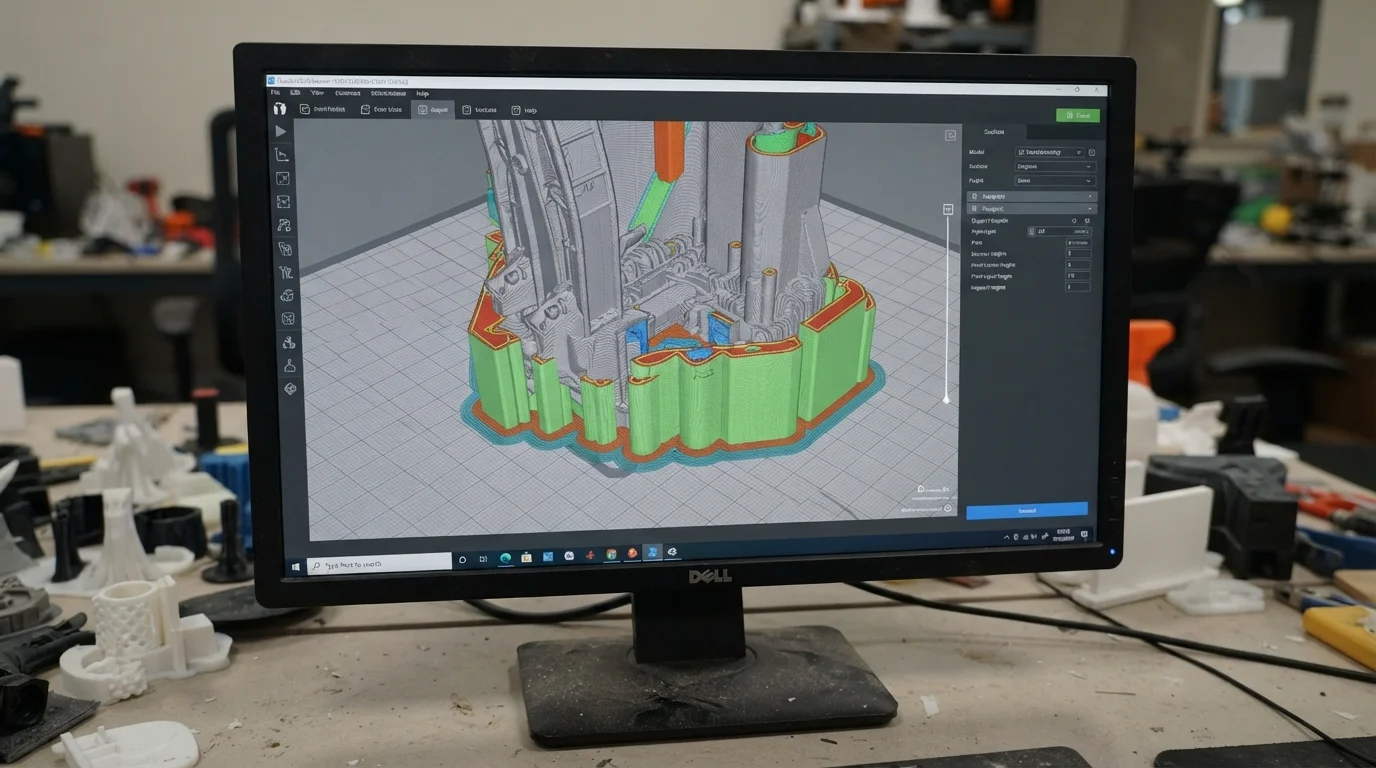This screenshot has height=768, width=1376.
Task: Click the play arrow icon in left toolbar
Action: coord(281,131)
